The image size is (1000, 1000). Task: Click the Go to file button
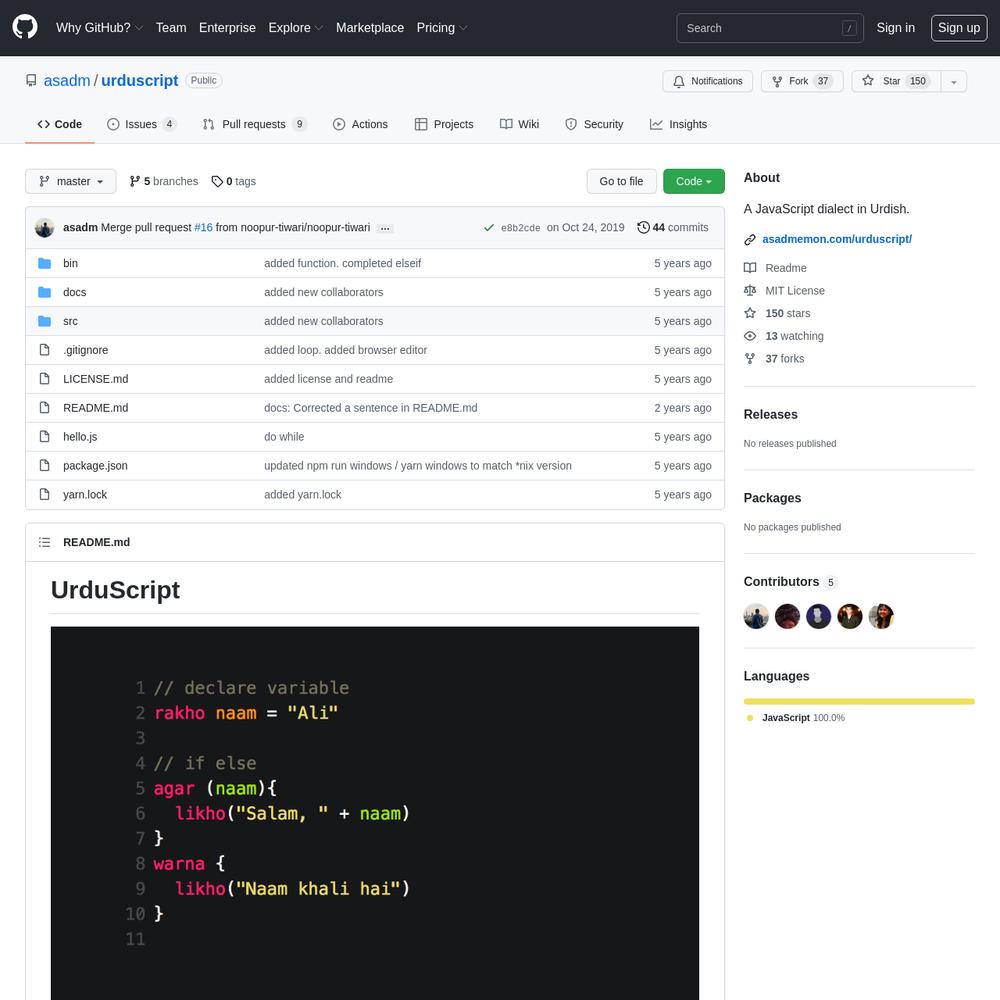621,181
